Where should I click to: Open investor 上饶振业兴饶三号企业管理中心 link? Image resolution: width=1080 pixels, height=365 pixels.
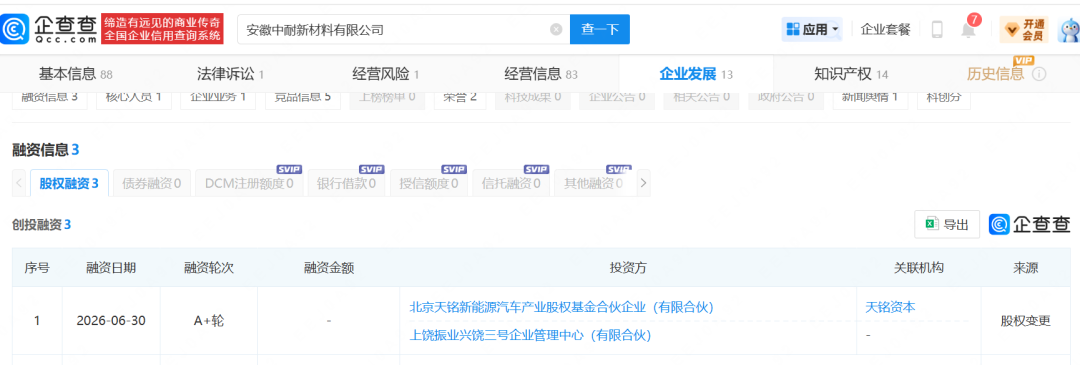pos(530,335)
